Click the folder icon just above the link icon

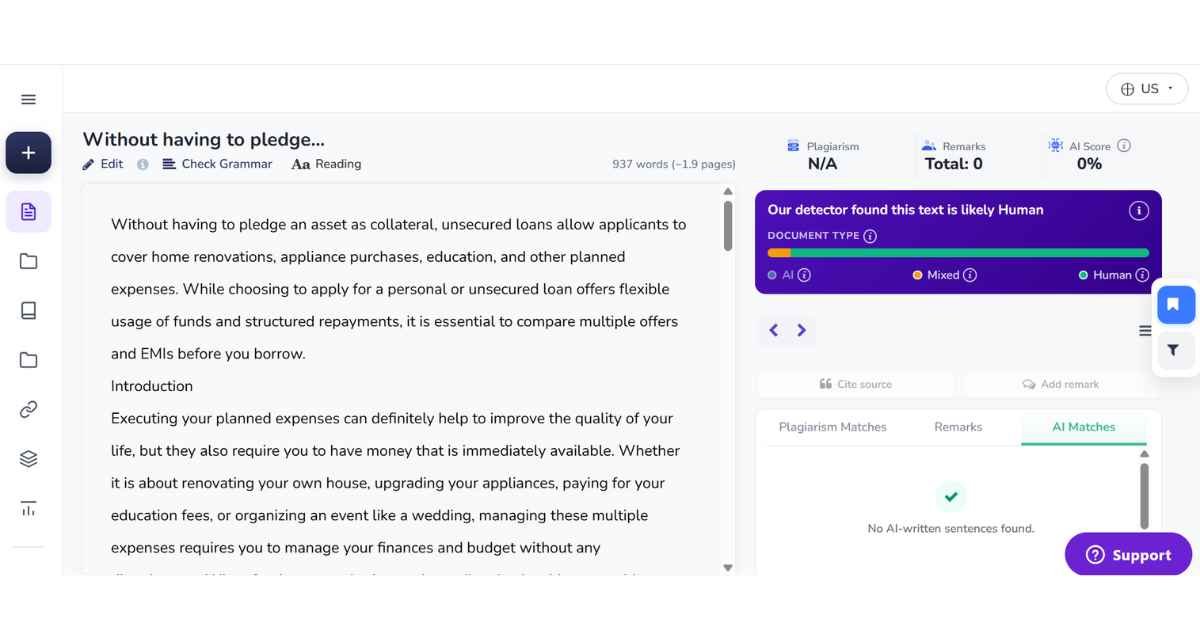[28, 360]
